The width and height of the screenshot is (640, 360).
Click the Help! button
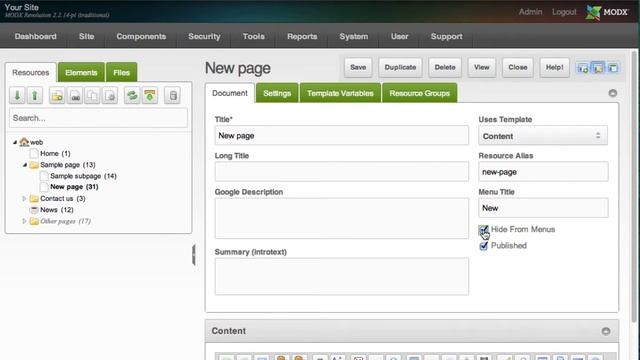pyautogui.click(x=554, y=67)
